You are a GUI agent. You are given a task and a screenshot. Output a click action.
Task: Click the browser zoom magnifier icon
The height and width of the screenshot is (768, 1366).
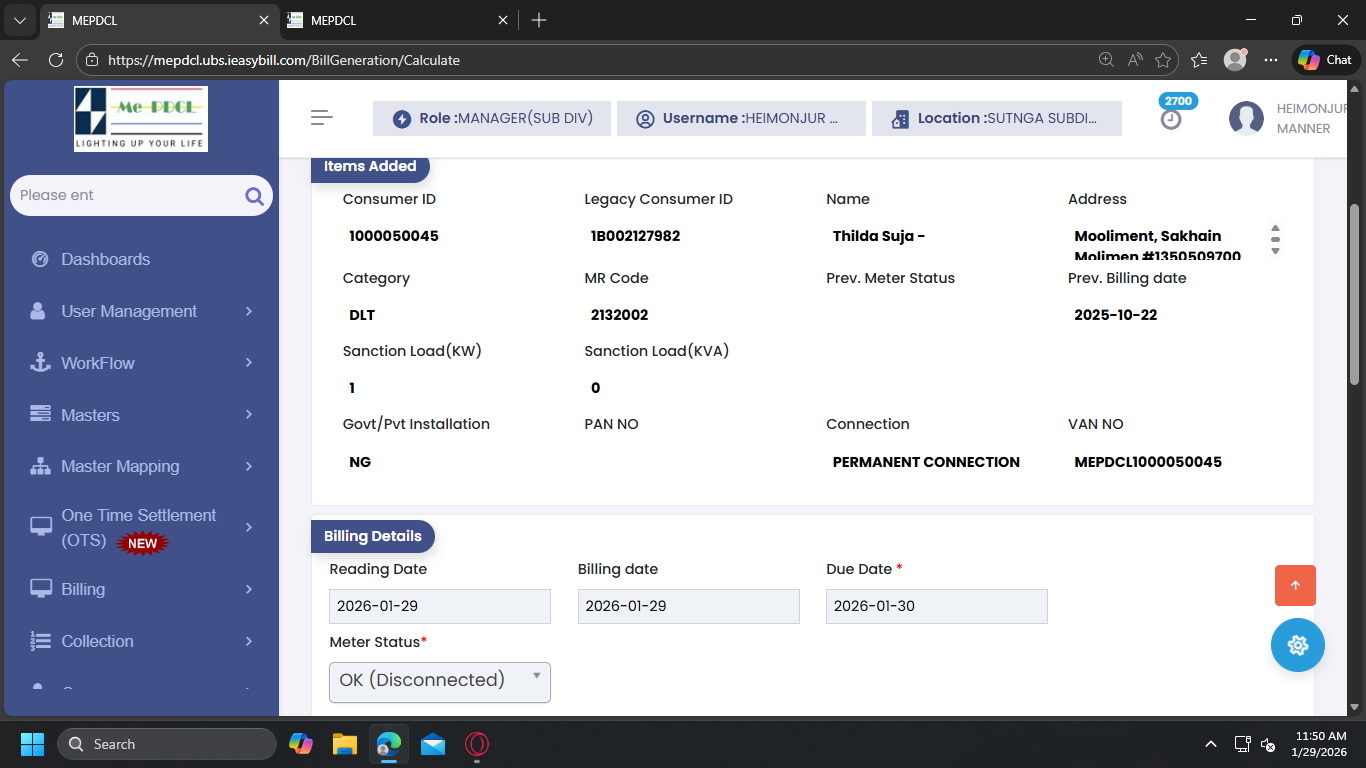point(1106,60)
